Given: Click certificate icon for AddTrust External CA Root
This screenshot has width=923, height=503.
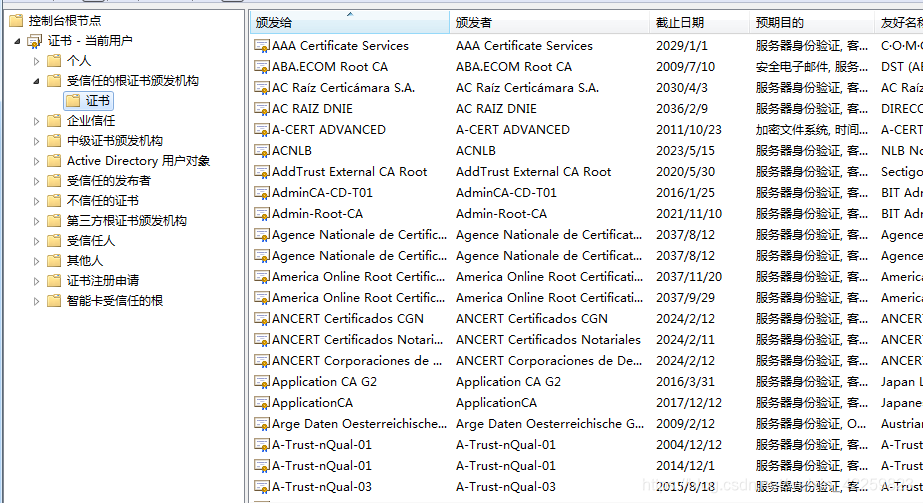Looking at the screenshot, I should tap(261, 172).
